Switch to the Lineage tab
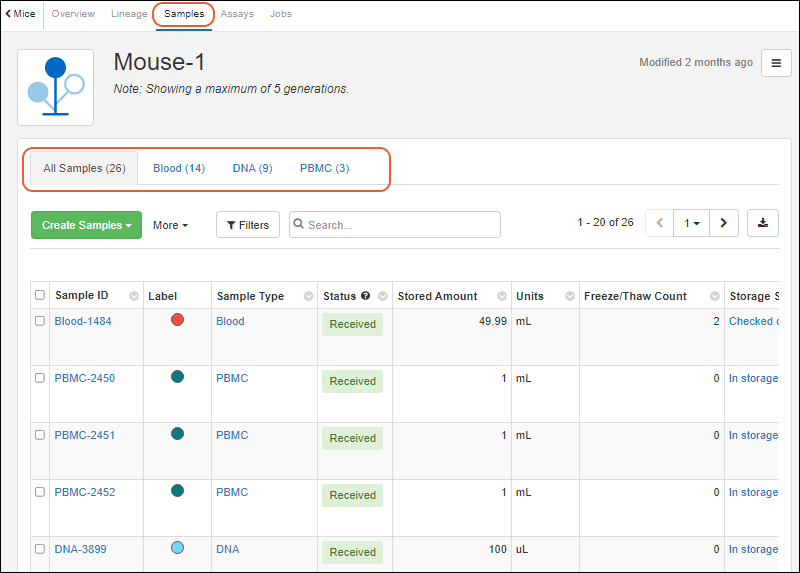 point(130,14)
